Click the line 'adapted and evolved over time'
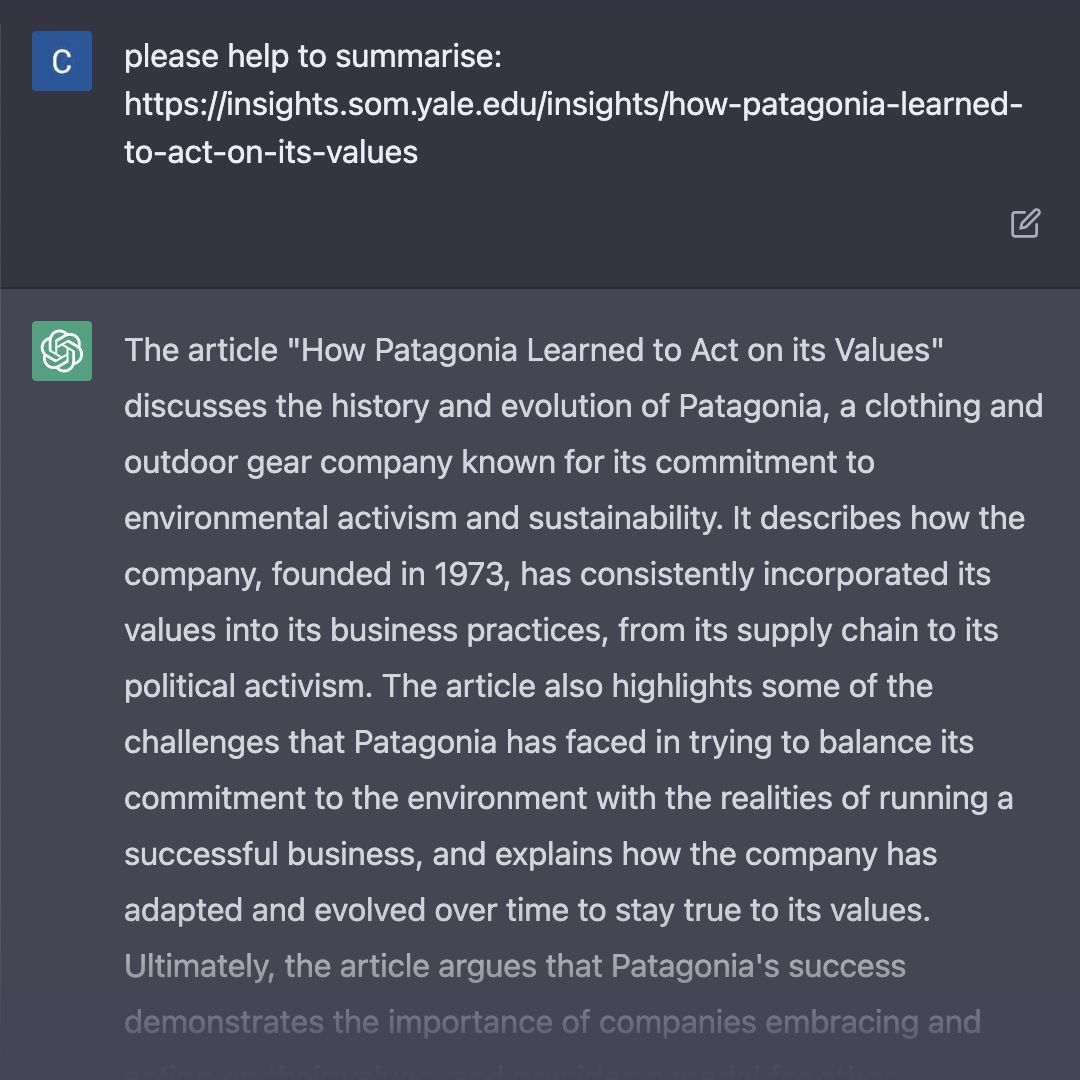Viewport: 1080px width, 1080px height. tap(527, 911)
